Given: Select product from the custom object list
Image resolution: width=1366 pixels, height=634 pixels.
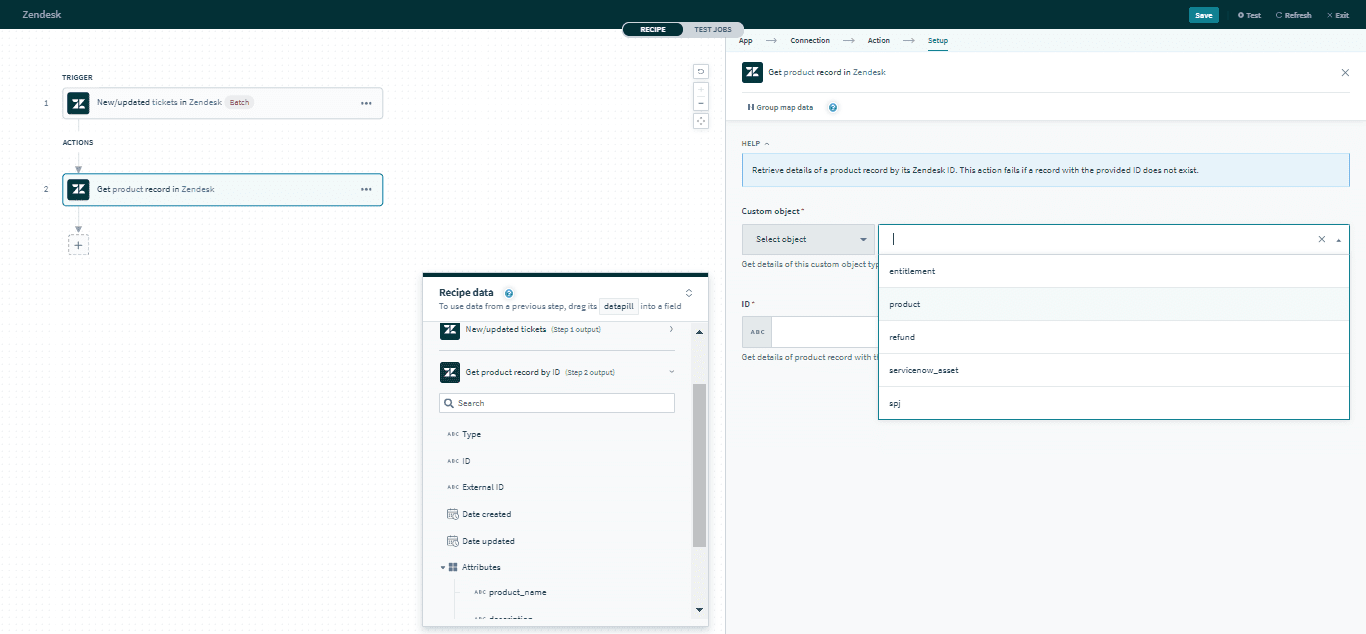Looking at the screenshot, I should (x=904, y=304).
